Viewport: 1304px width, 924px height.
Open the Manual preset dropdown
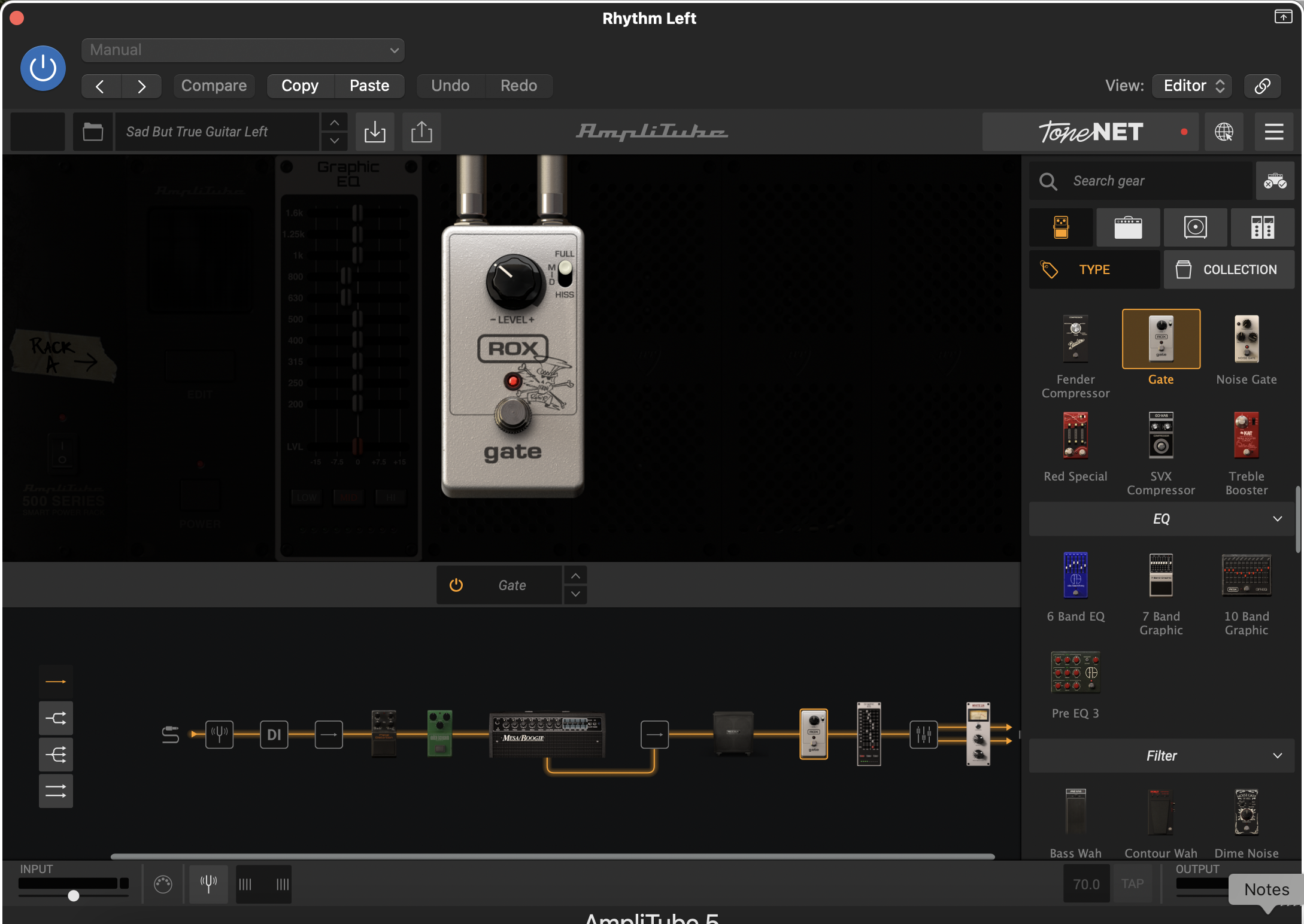tap(243, 50)
